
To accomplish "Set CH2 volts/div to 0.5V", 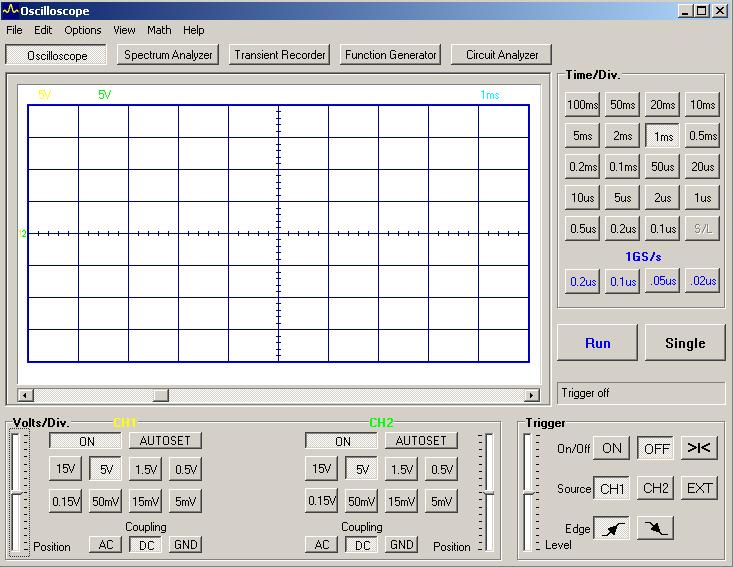I will tap(441, 469).
